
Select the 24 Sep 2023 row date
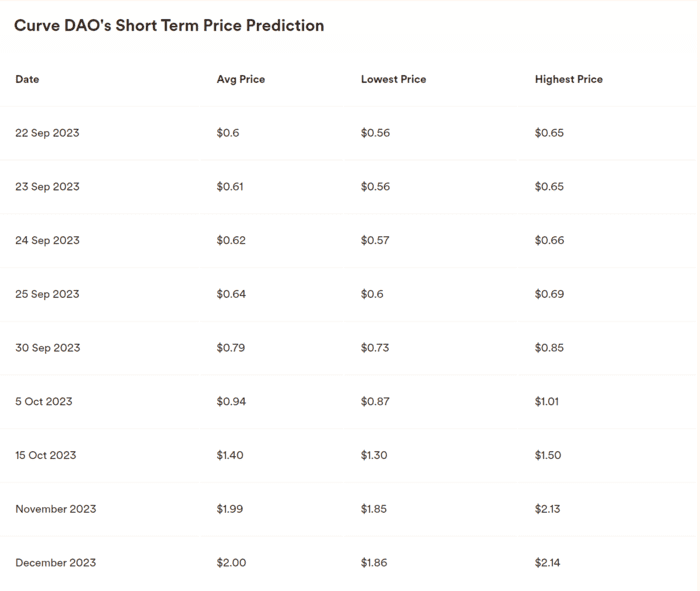[x=47, y=240]
